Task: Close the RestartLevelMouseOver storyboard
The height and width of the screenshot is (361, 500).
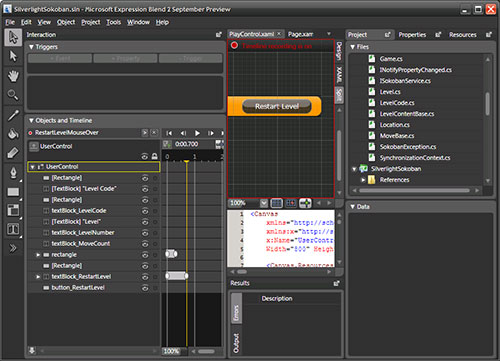Action: click(154, 133)
